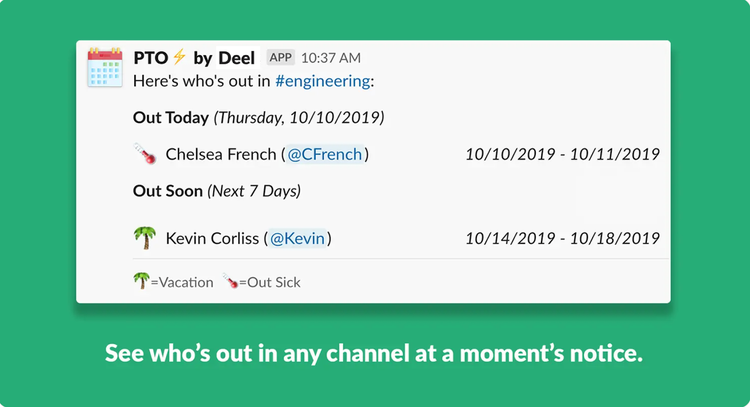Click the PTO by Deel app name
The width and height of the screenshot is (750, 407).
194,58
